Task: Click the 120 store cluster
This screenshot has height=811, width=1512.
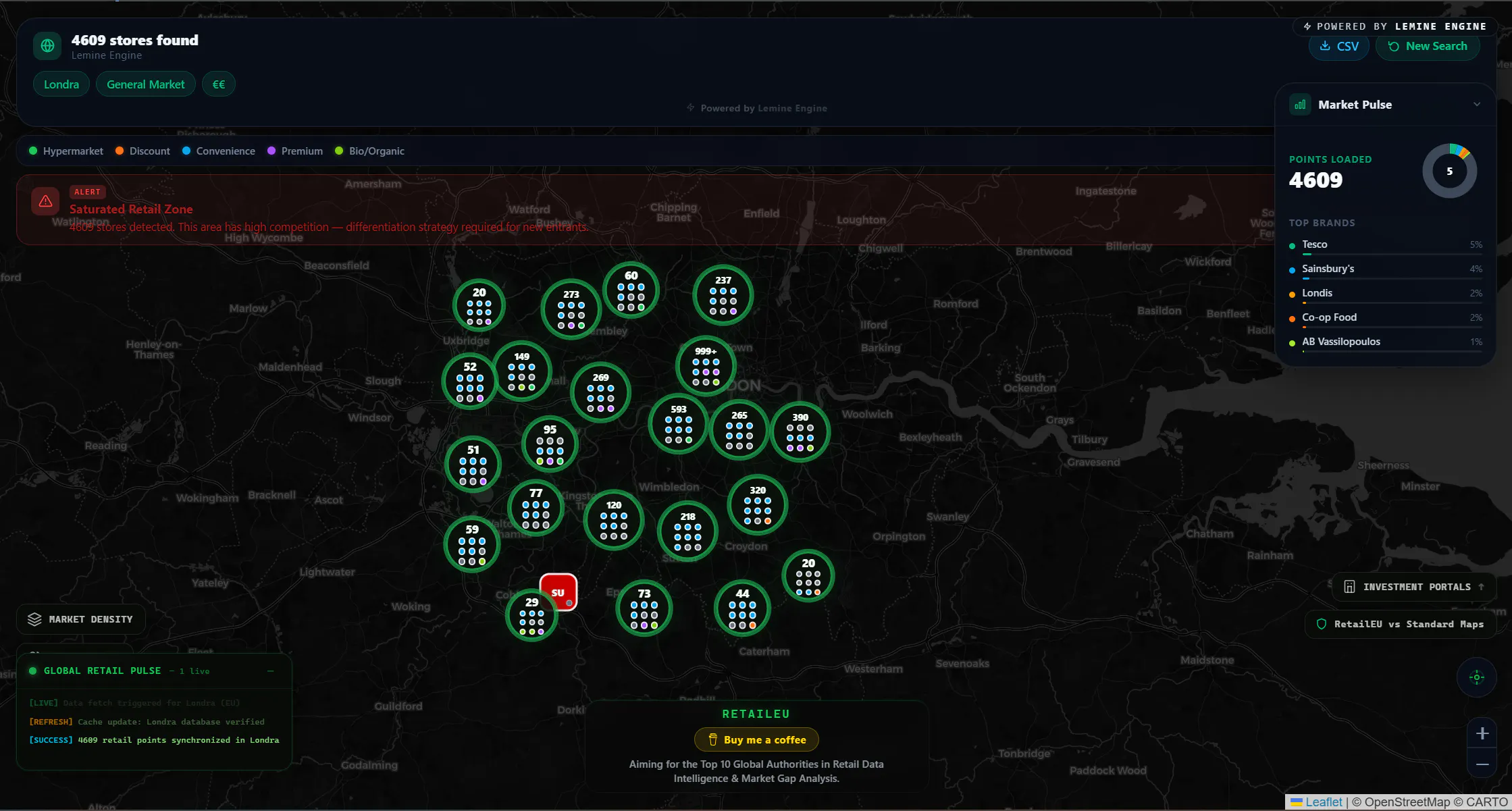Action: (x=614, y=520)
